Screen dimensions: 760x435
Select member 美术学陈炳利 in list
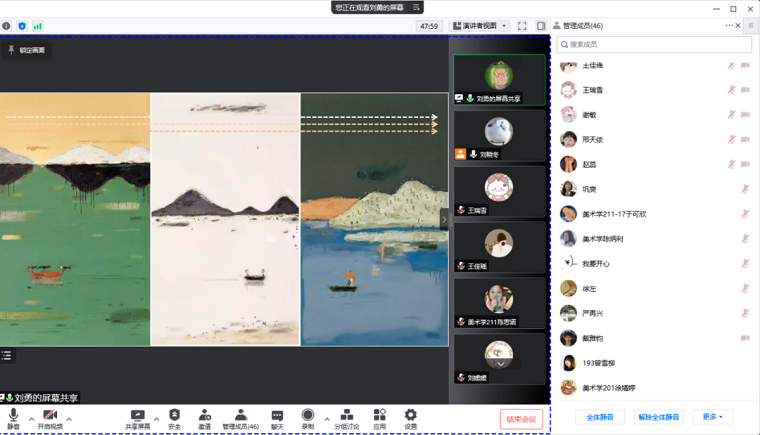[x=654, y=239]
